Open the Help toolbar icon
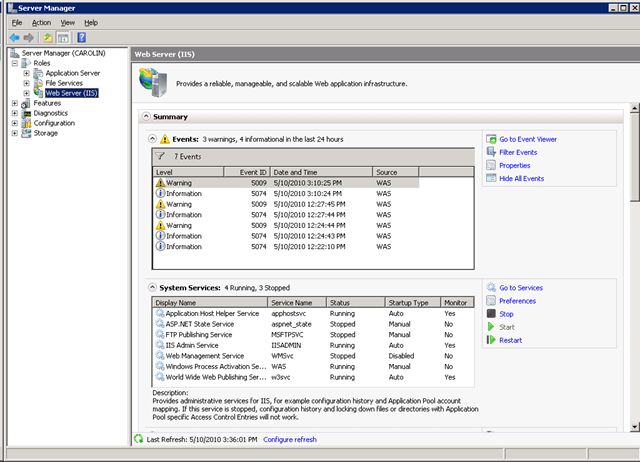The height and width of the screenshot is (462, 640). tap(82, 38)
